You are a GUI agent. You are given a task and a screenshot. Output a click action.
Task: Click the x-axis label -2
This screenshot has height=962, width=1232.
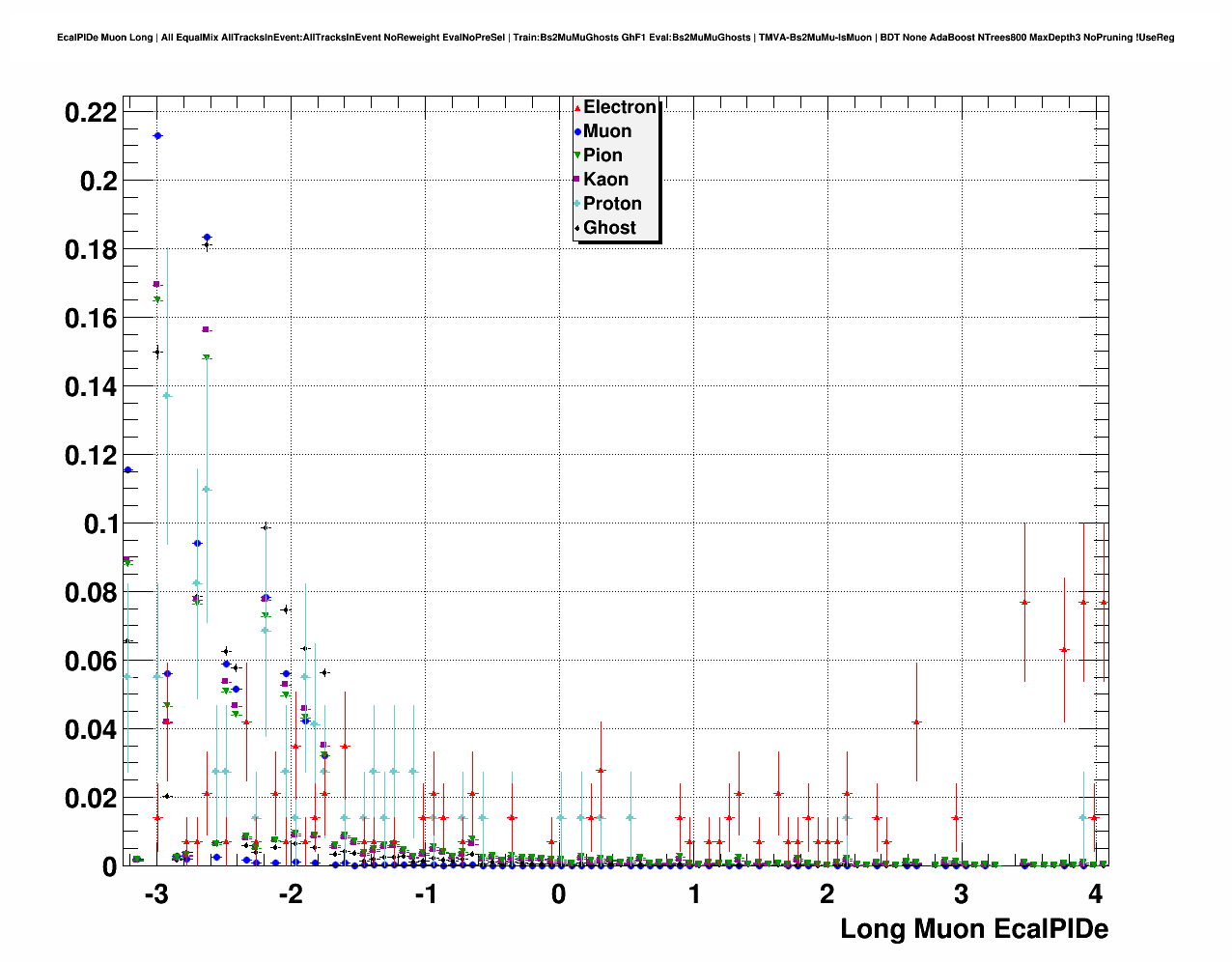coord(291,894)
